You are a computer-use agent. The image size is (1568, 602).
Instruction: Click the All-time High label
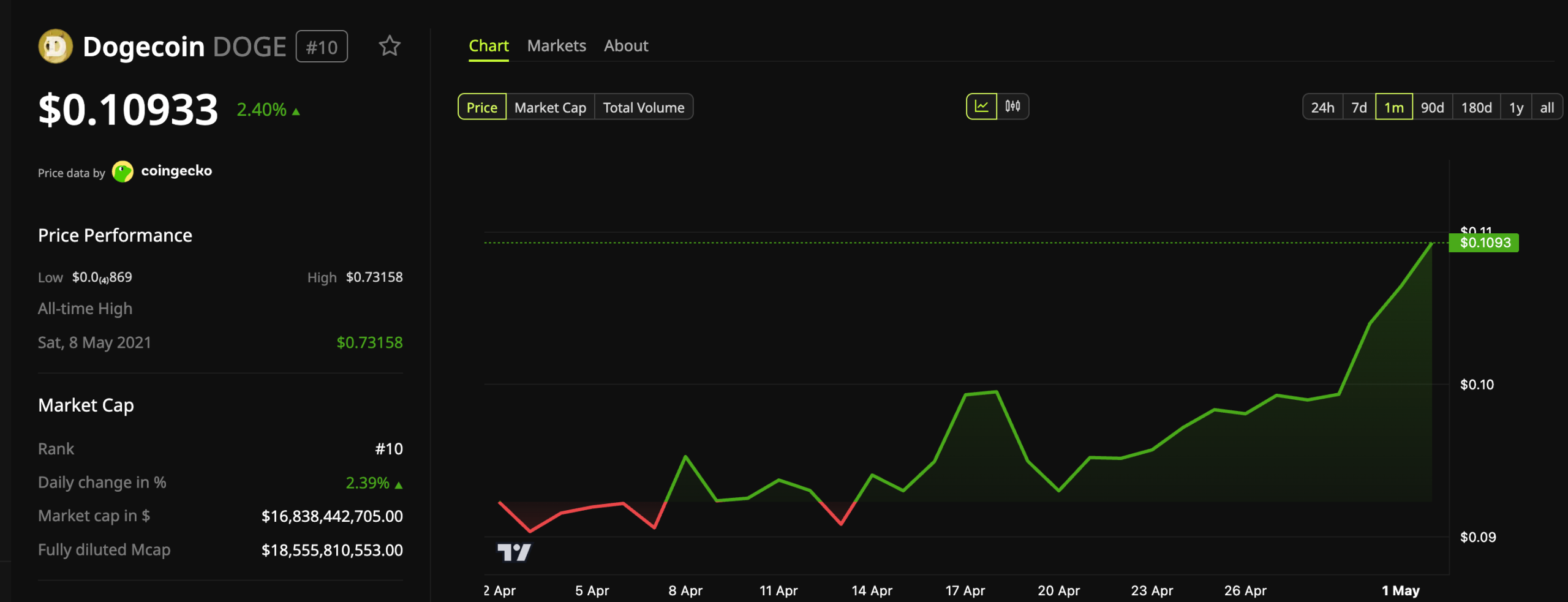[85, 309]
